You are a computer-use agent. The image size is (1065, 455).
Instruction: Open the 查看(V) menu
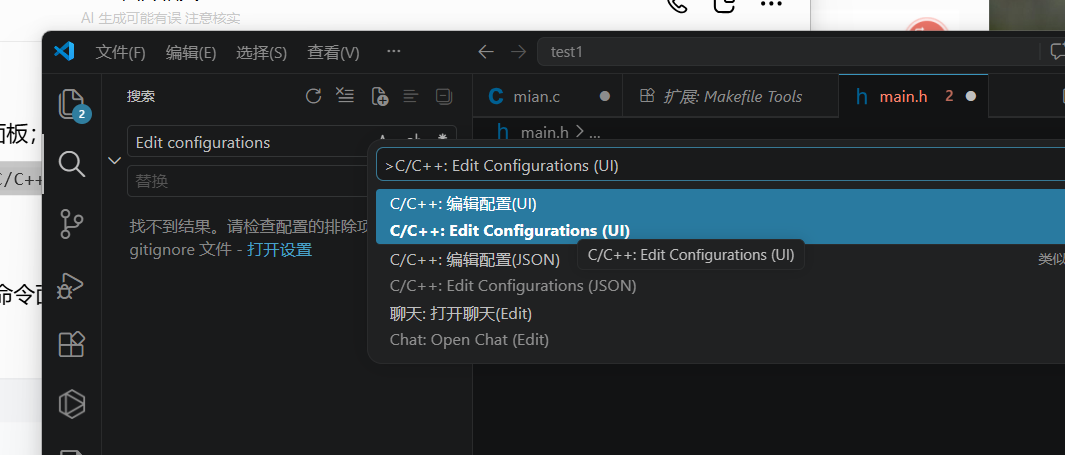pyautogui.click(x=333, y=52)
